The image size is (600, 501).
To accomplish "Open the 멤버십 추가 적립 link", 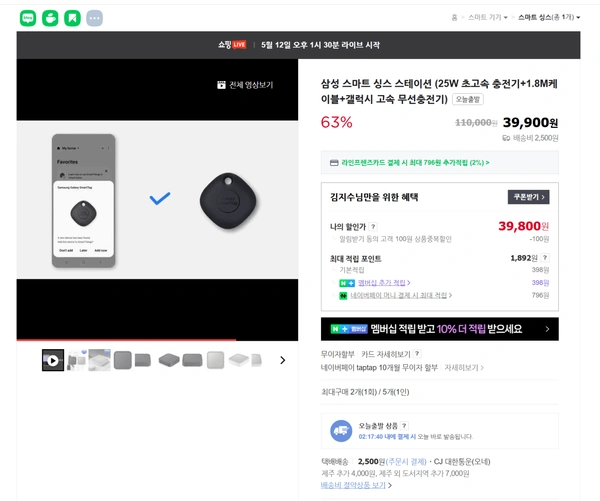I will (384, 282).
